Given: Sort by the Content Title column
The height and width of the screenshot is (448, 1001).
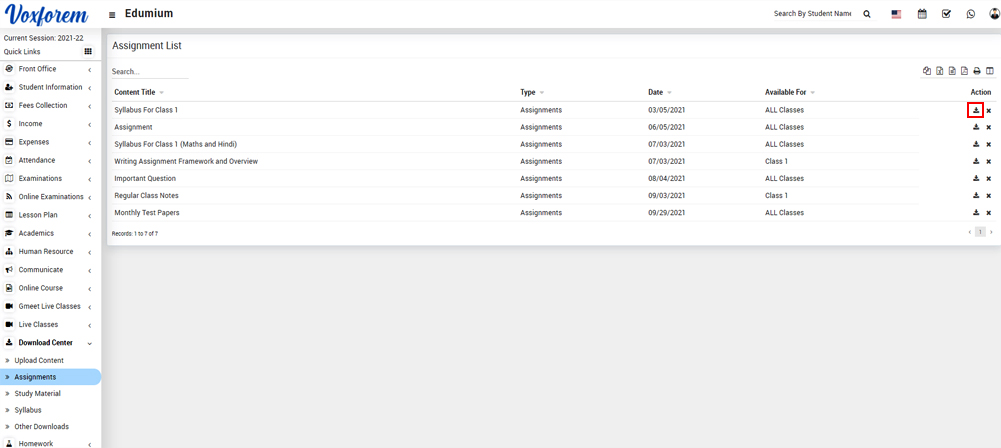Looking at the screenshot, I should 135,92.
